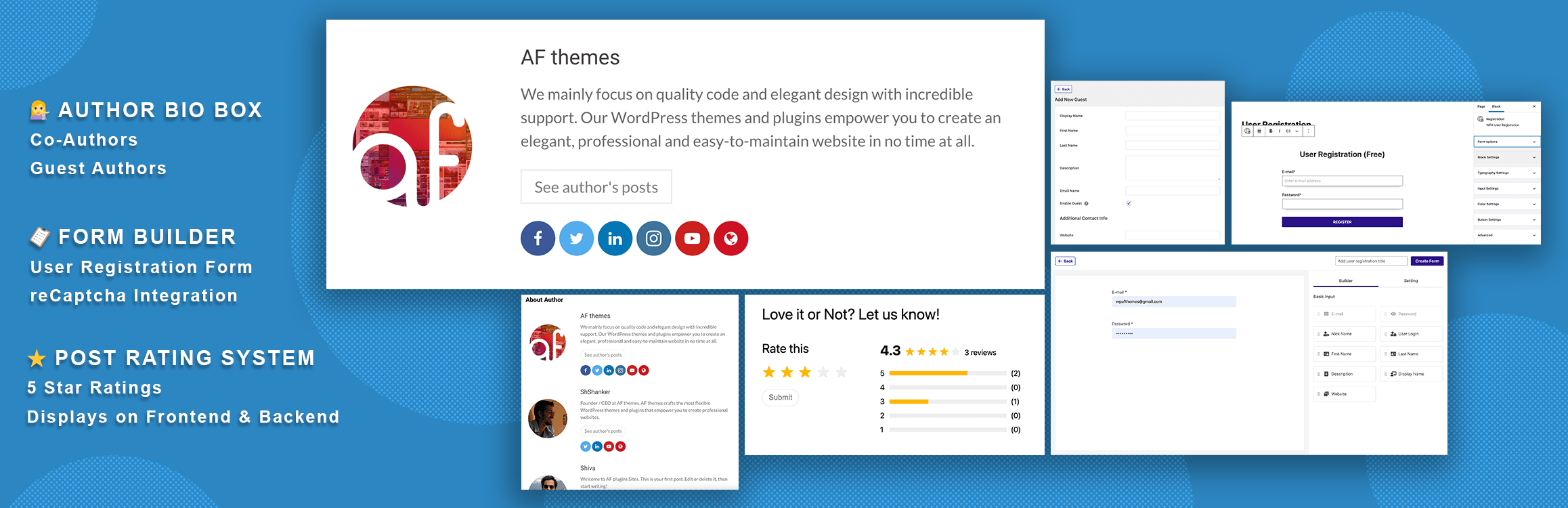Toggle the Enable Guest checkbox

coord(1128,203)
